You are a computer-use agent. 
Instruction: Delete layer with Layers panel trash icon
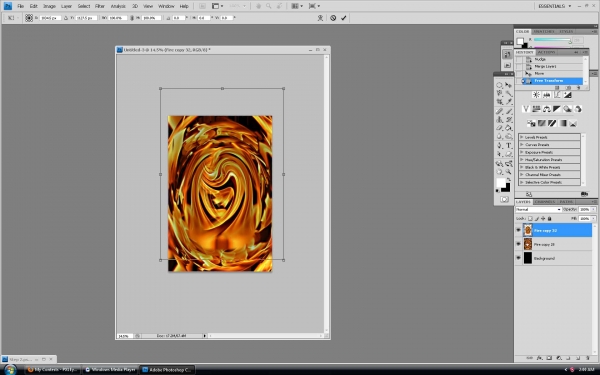[x=588, y=358]
